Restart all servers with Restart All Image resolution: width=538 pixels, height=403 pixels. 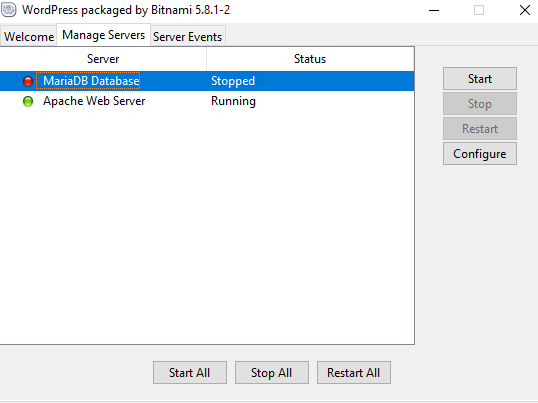pos(354,372)
